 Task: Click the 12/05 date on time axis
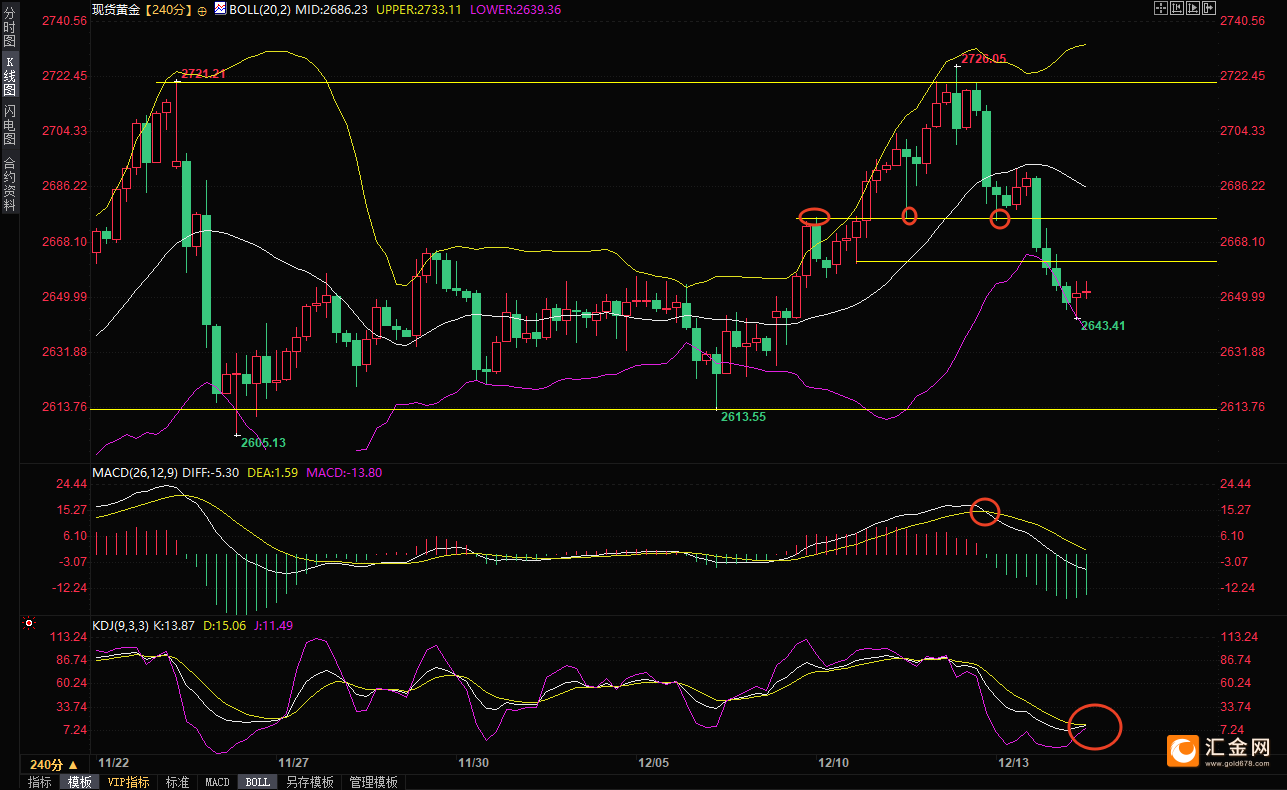[x=653, y=762]
